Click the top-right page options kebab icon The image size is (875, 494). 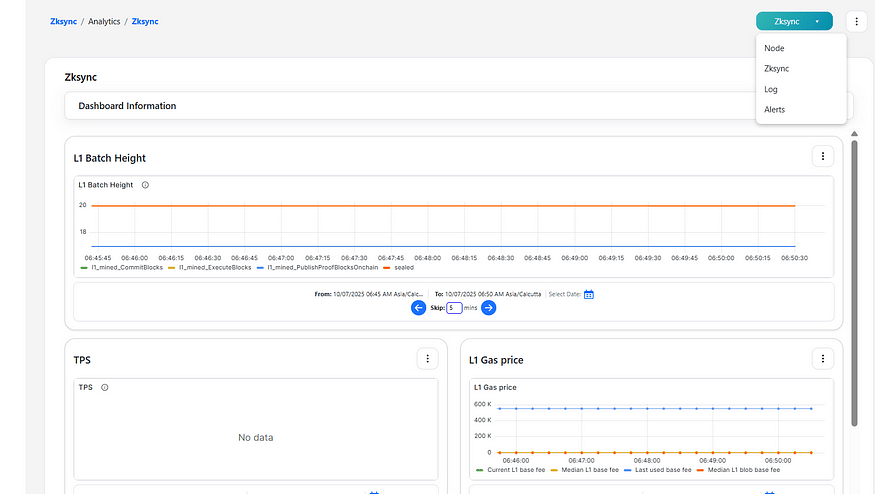click(857, 21)
